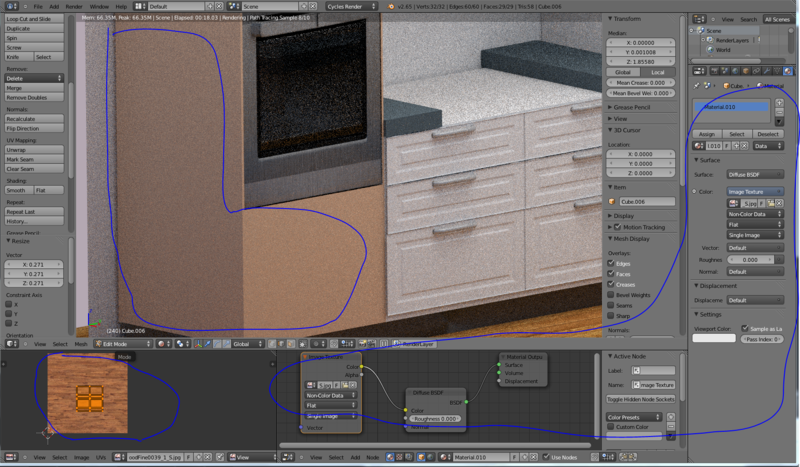This screenshot has height=467, width=800.
Task: Select world shader globe icon in node header
Action: tap(430, 457)
